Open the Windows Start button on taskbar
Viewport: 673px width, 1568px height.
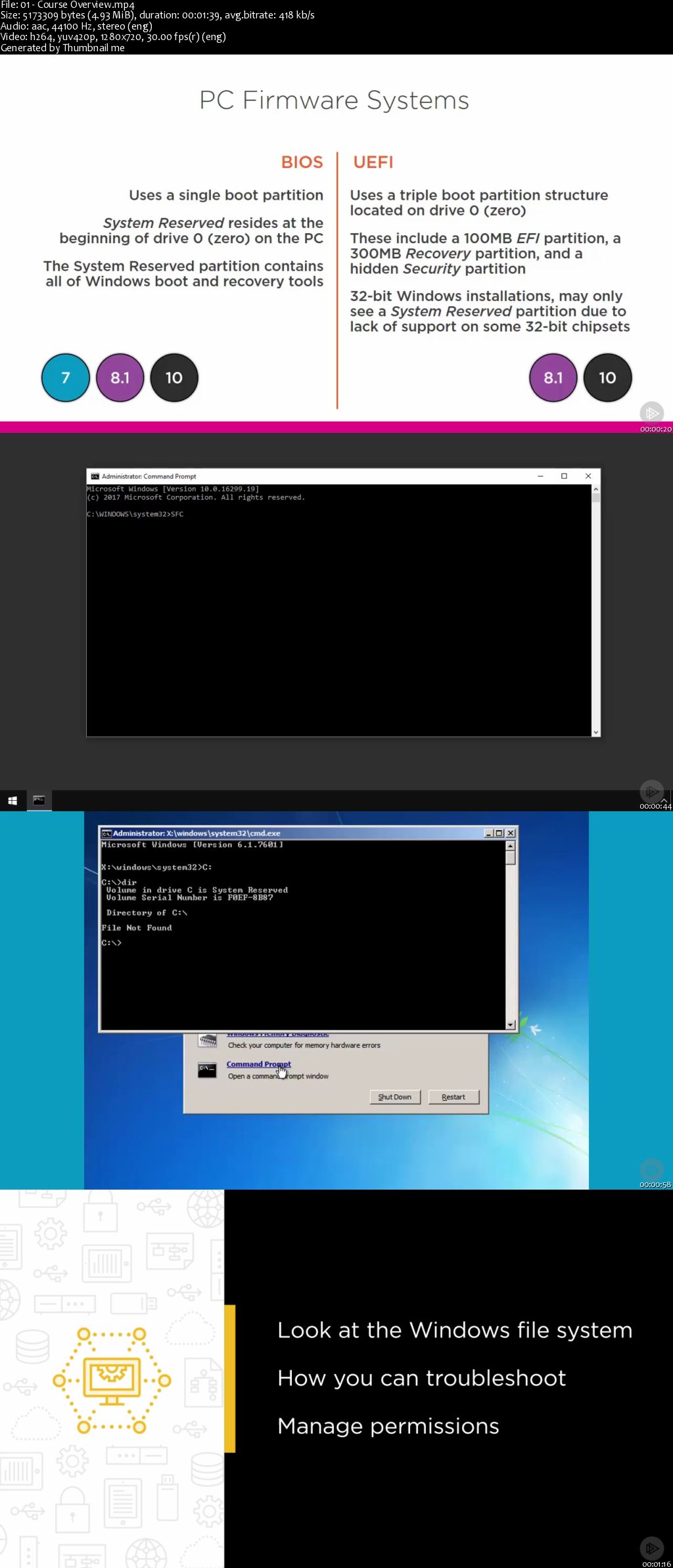pos(12,801)
